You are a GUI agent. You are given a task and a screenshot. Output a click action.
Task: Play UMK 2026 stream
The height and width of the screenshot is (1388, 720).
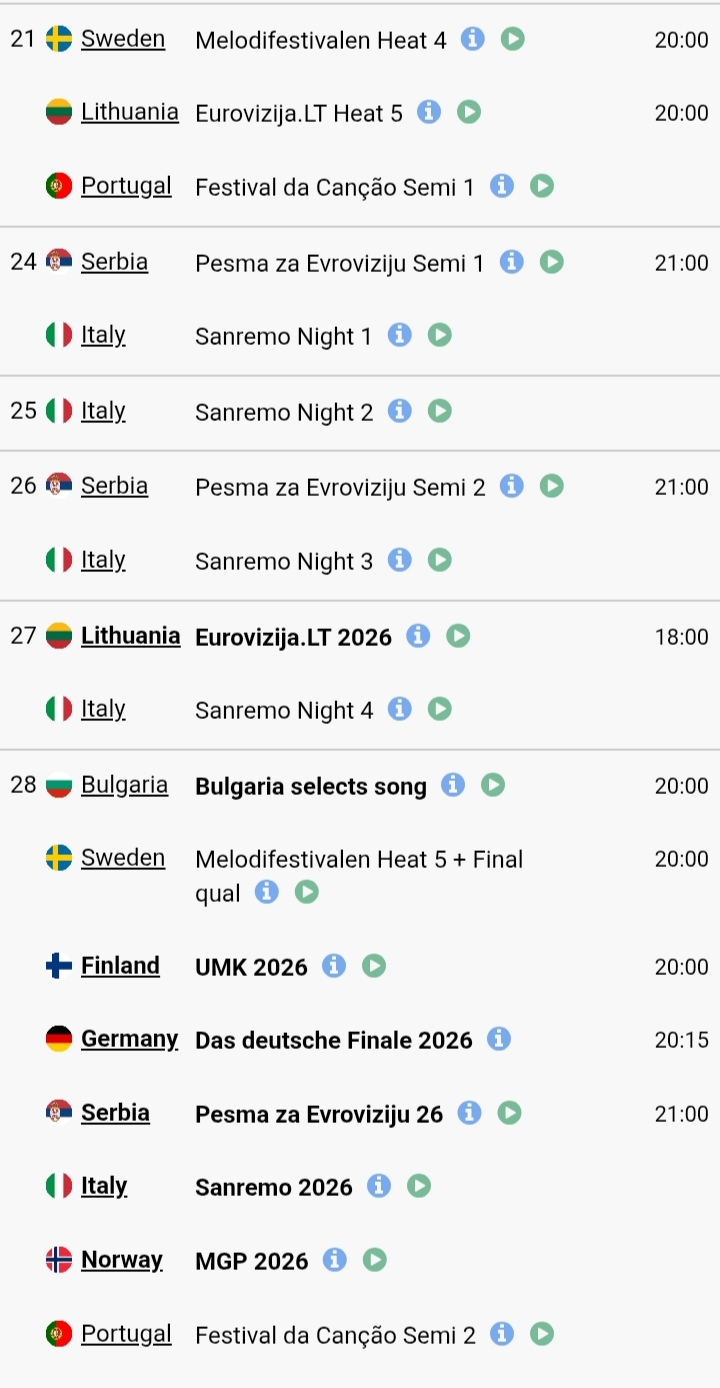(374, 966)
